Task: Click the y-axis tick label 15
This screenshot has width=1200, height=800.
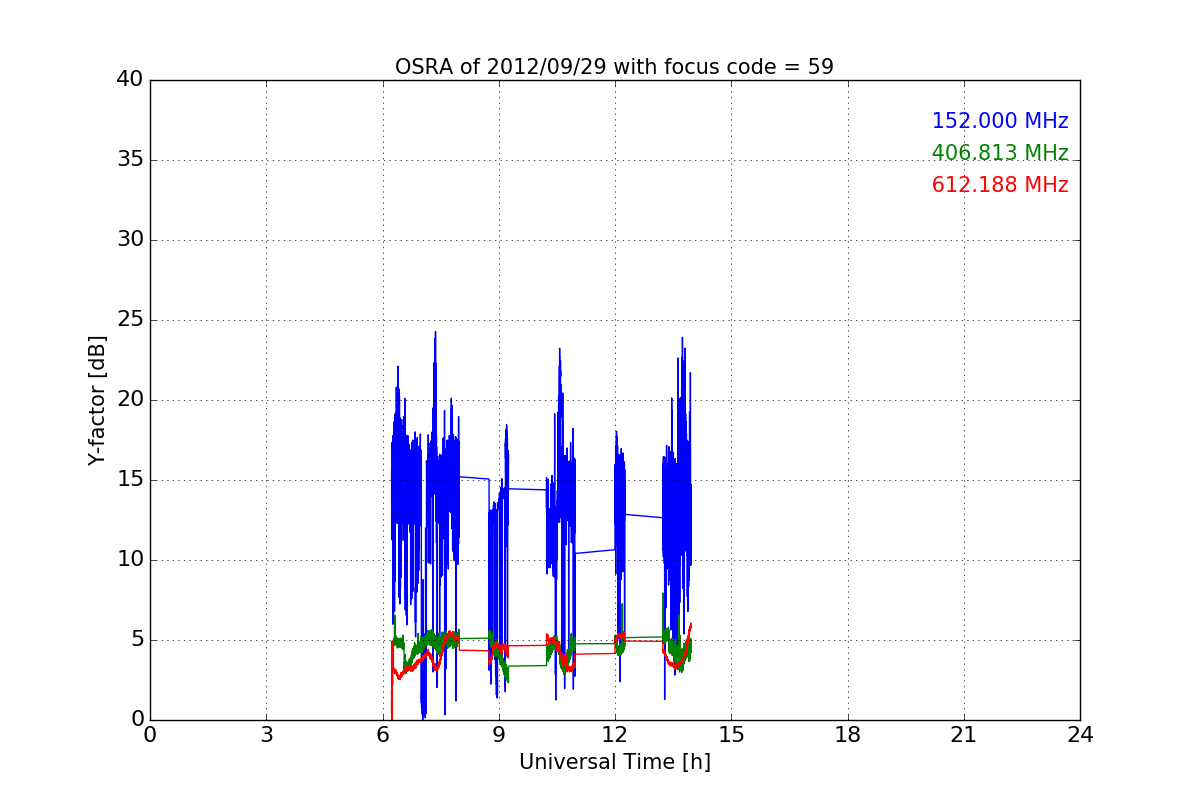Action: click(x=130, y=480)
